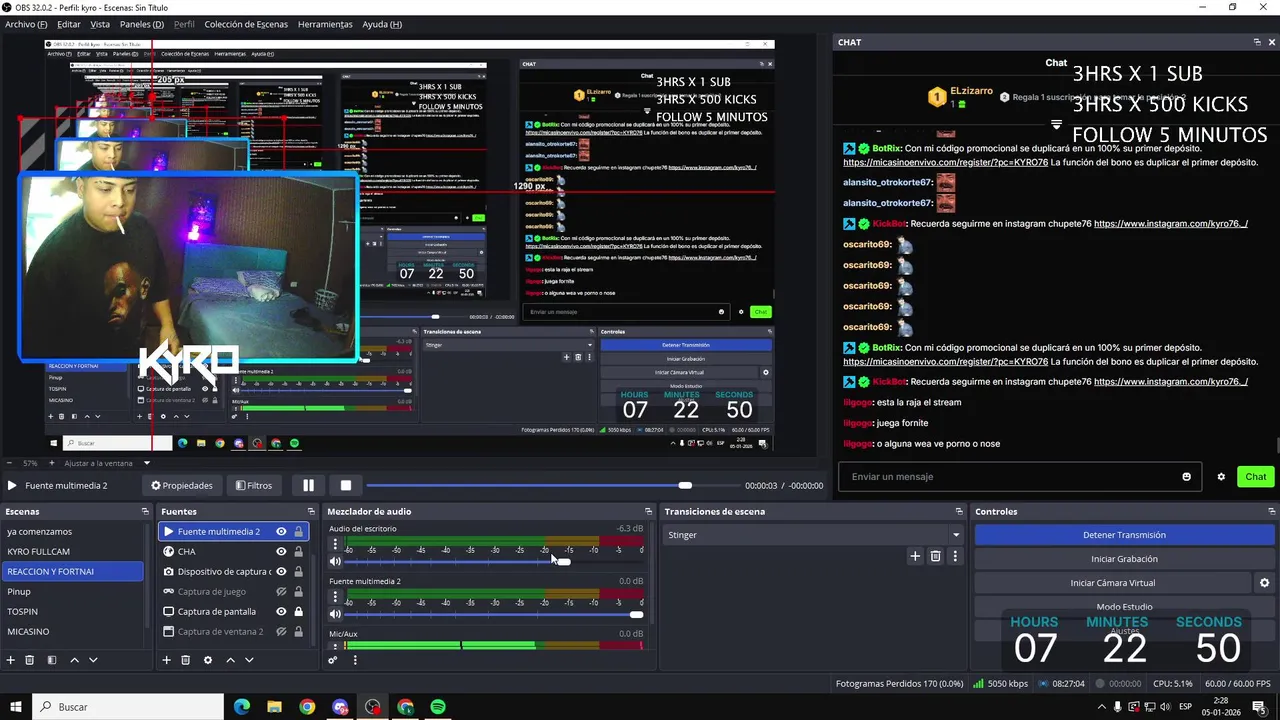Open Spotify from the taskbar

click(x=438, y=707)
